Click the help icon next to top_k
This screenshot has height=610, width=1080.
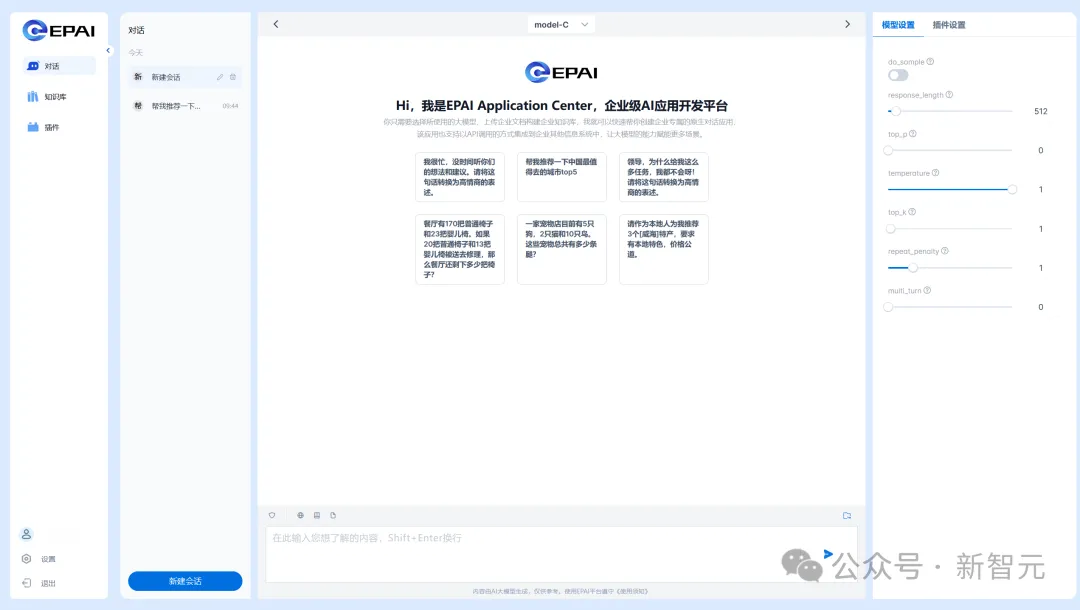click(x=912, y=212)
